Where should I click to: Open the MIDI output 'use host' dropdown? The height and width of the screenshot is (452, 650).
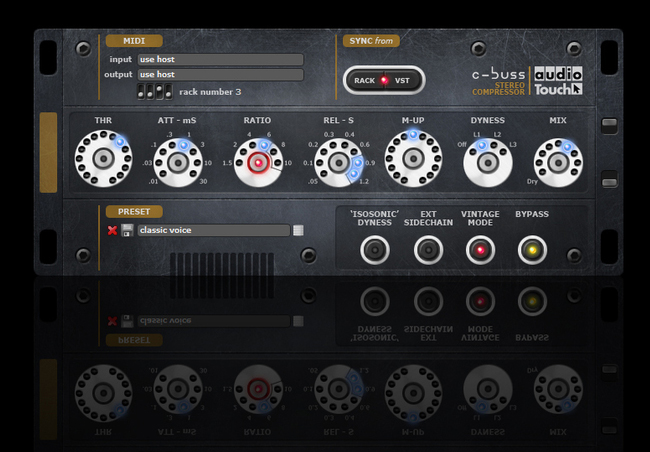click(221, 75)
